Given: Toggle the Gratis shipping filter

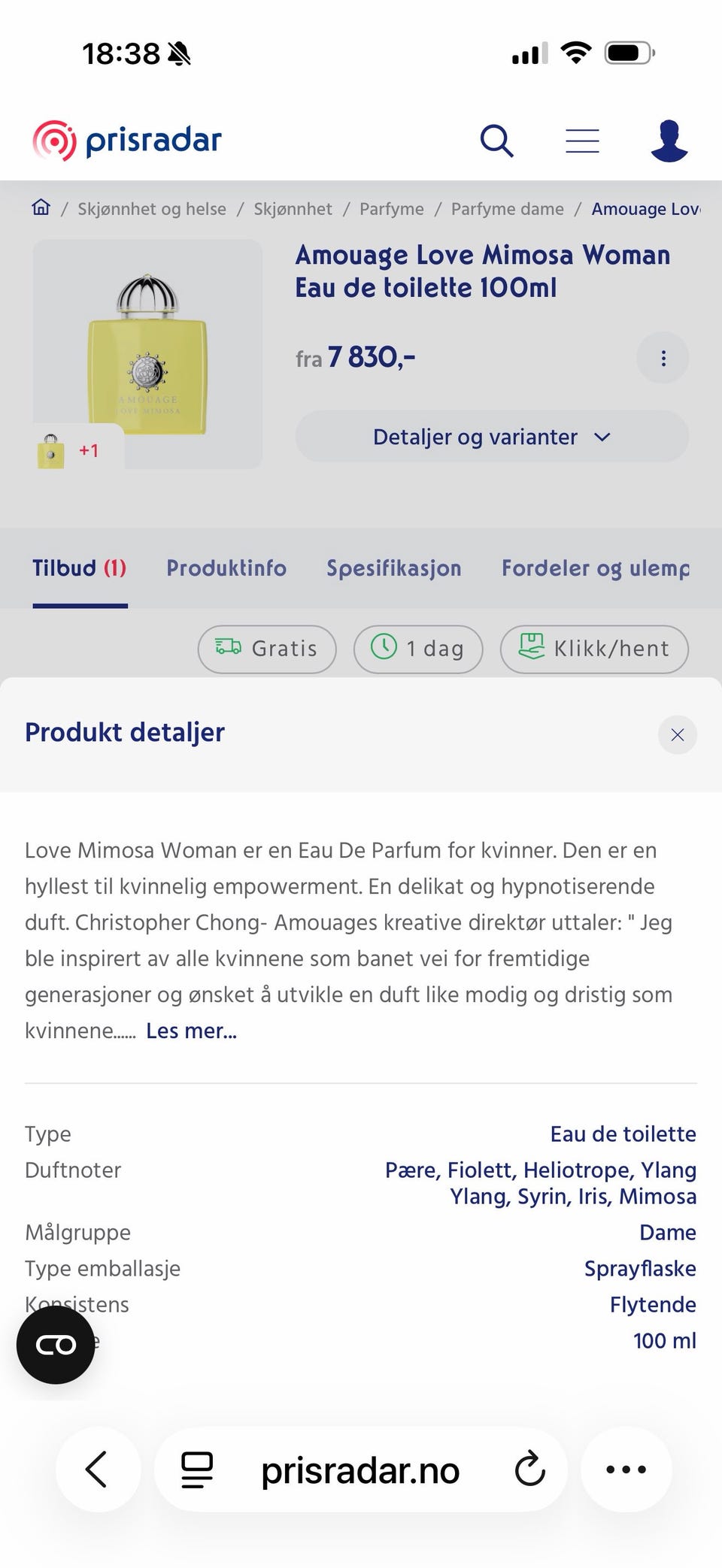Looking at the screenshot, I should (x=267, y=649).
